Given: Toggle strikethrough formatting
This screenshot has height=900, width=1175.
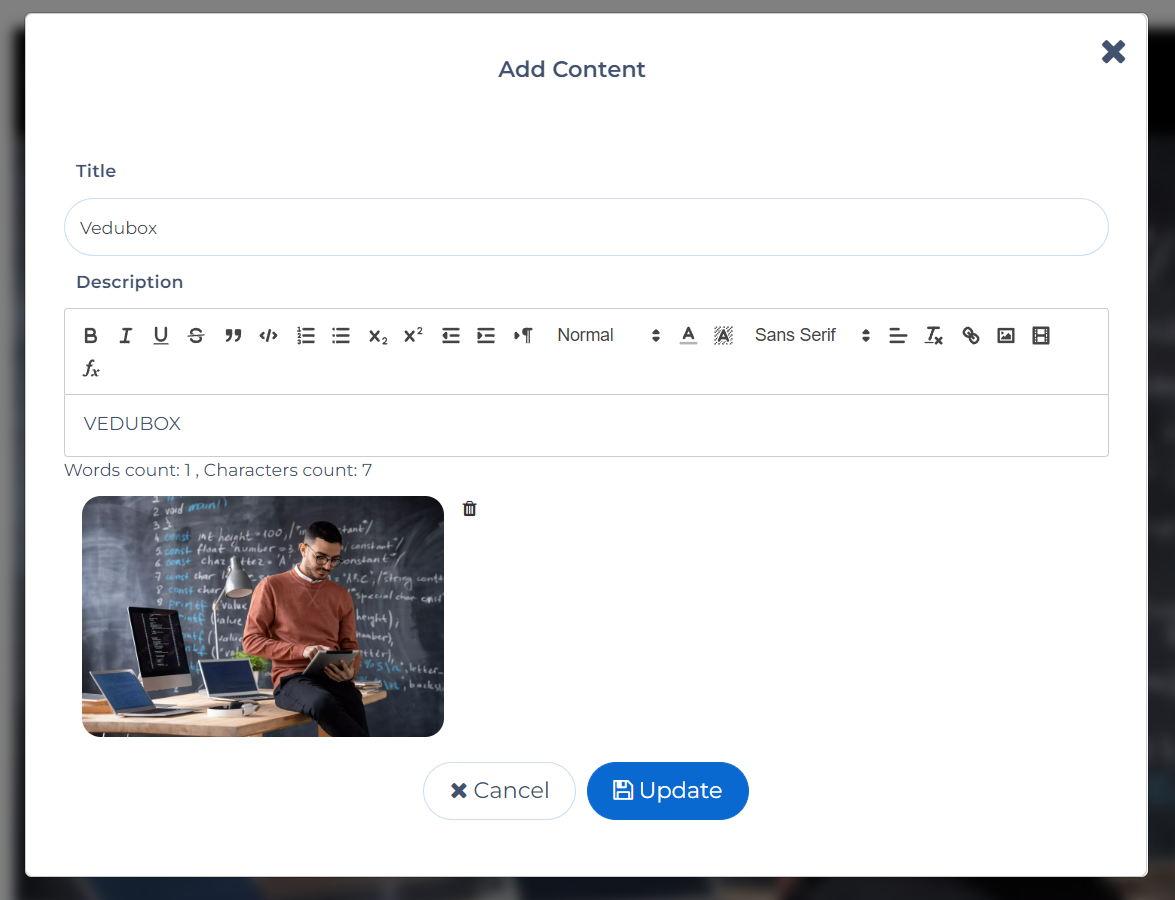Looking at the screenshot, I should 196,336.
